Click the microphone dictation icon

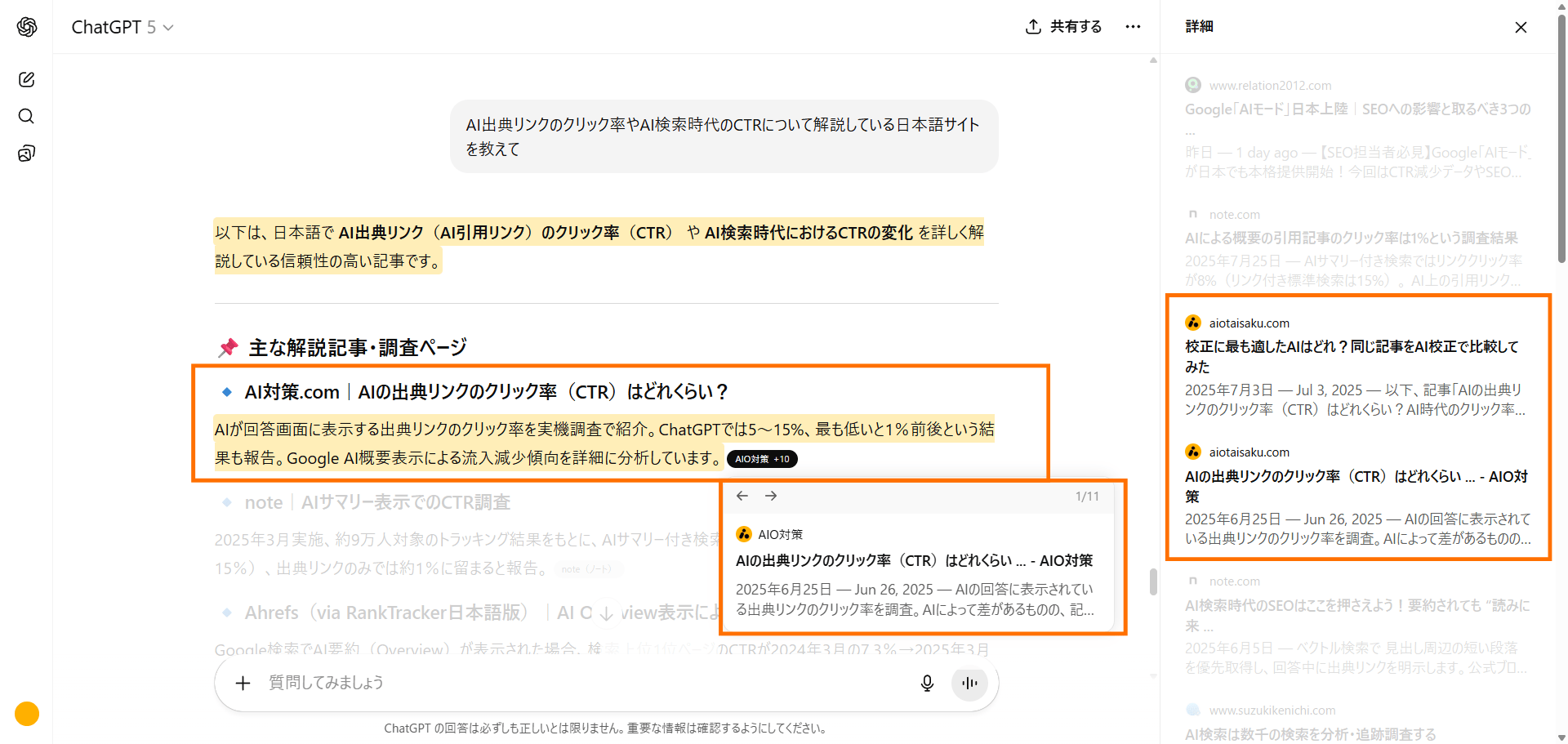pos(927,683)
